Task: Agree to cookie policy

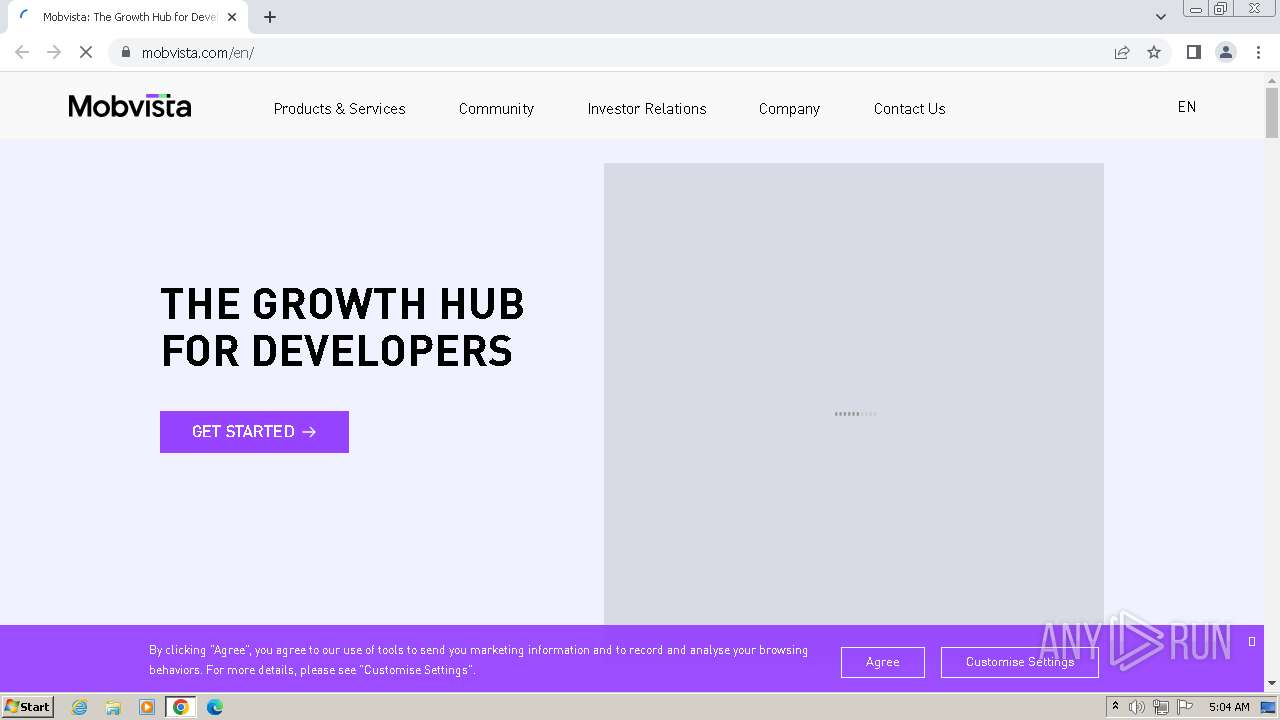Action: (883, 662)
